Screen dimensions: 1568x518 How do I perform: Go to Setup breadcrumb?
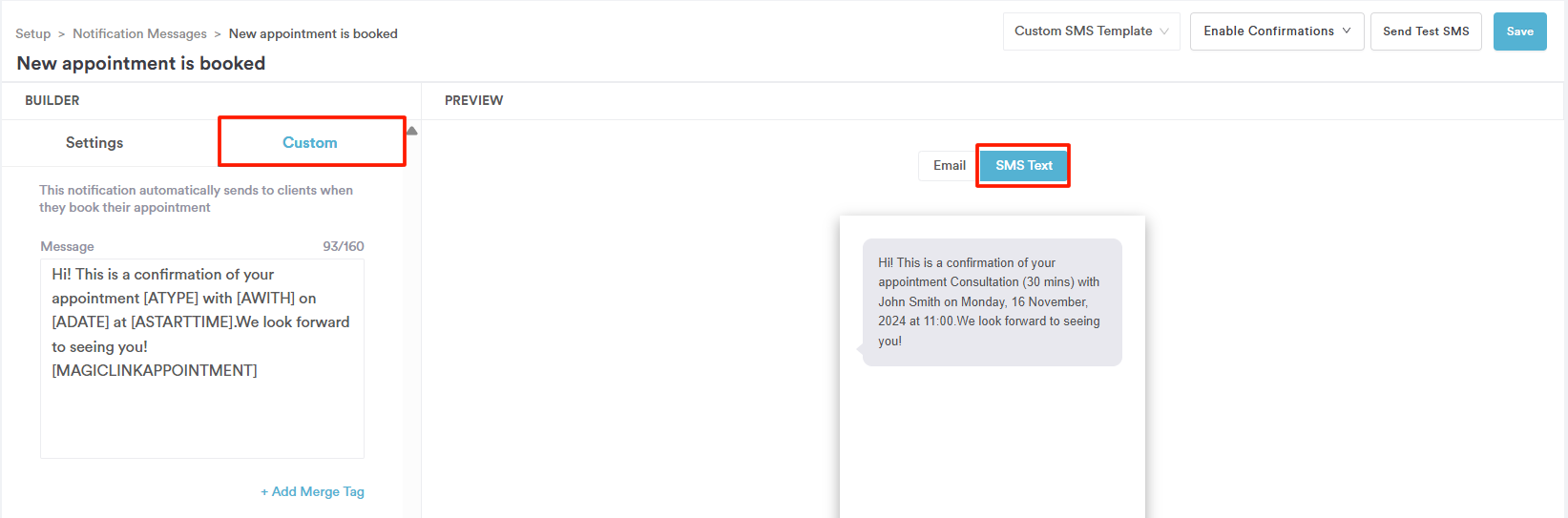pos(32,33)
